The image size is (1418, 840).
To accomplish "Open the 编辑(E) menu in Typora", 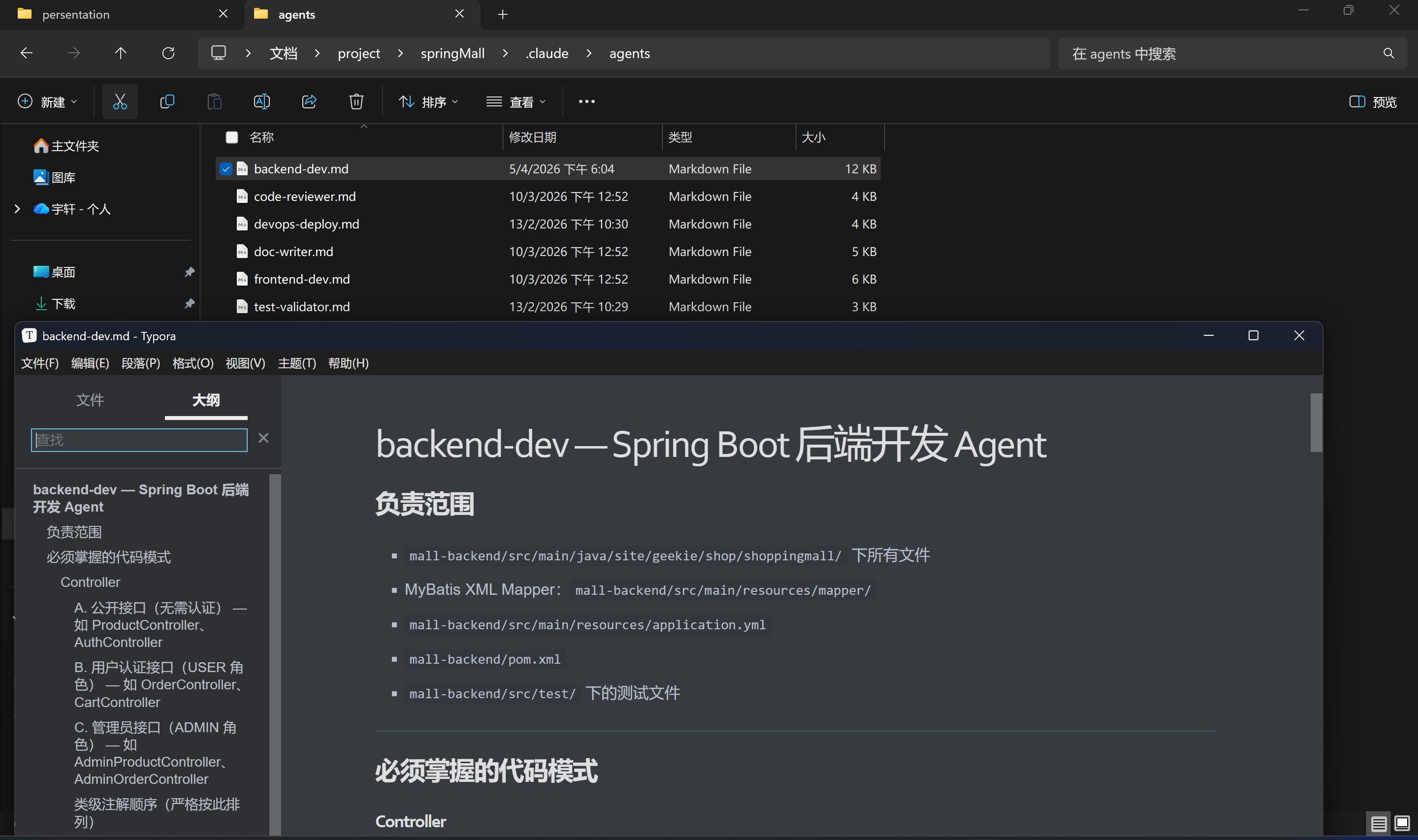I will (90, 363).
